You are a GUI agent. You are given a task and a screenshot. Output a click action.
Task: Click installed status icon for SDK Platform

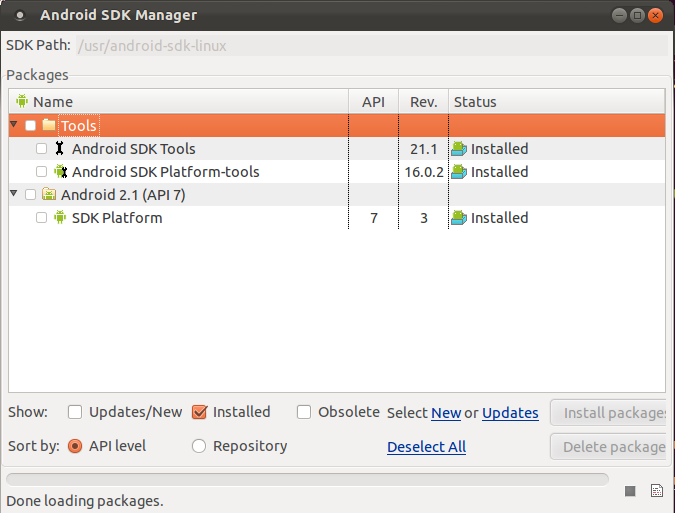pyautogui.click(x=459, y=217)
